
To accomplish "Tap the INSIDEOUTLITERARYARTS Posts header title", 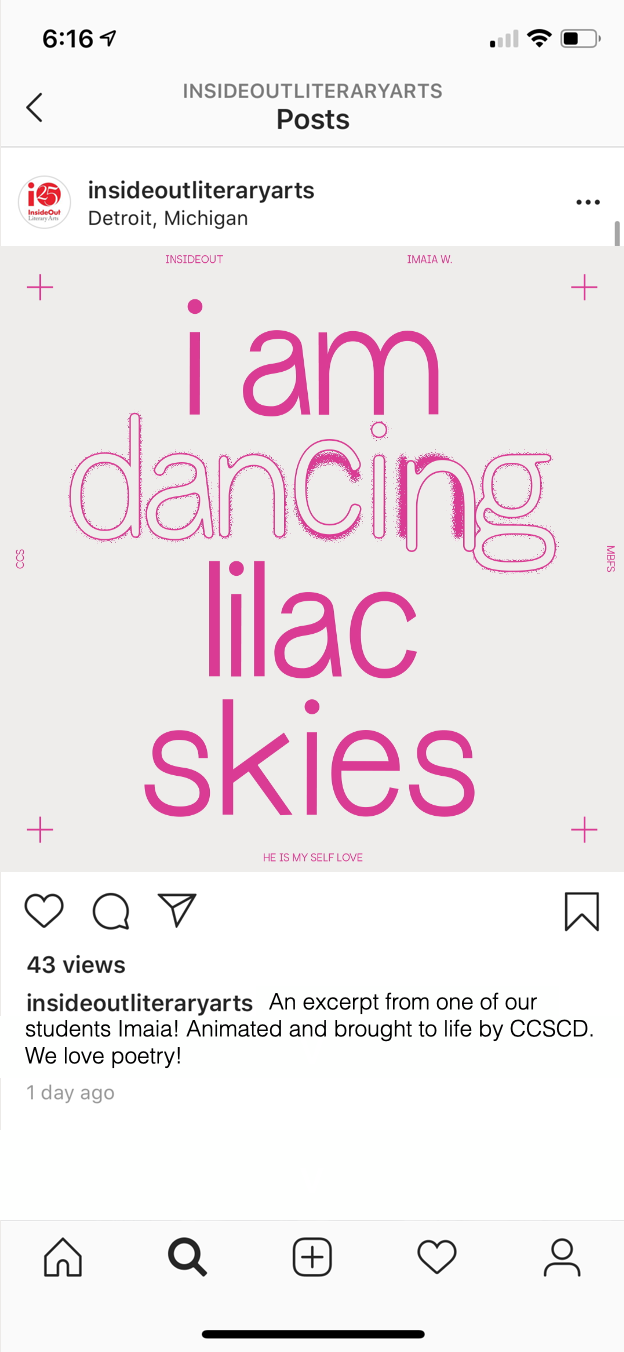I will click(313, 107).
